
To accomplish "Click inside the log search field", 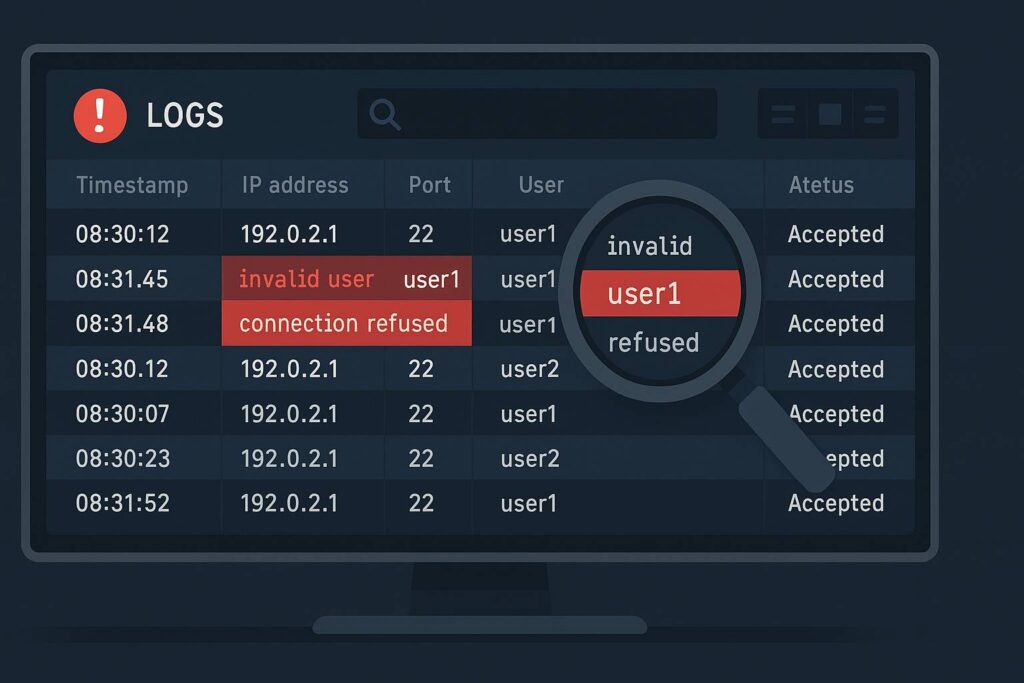I will point(537,114).
